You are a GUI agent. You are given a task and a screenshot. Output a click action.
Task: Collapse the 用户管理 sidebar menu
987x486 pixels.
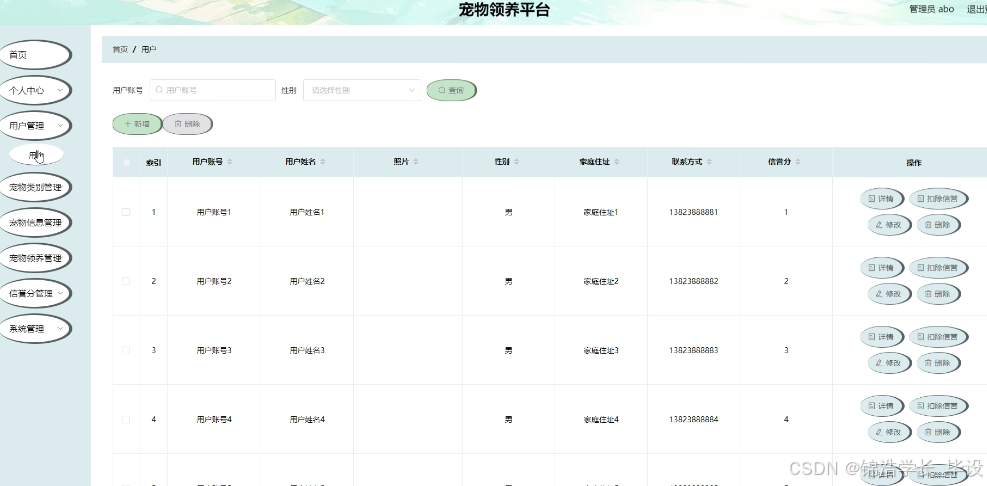(35, 125)
